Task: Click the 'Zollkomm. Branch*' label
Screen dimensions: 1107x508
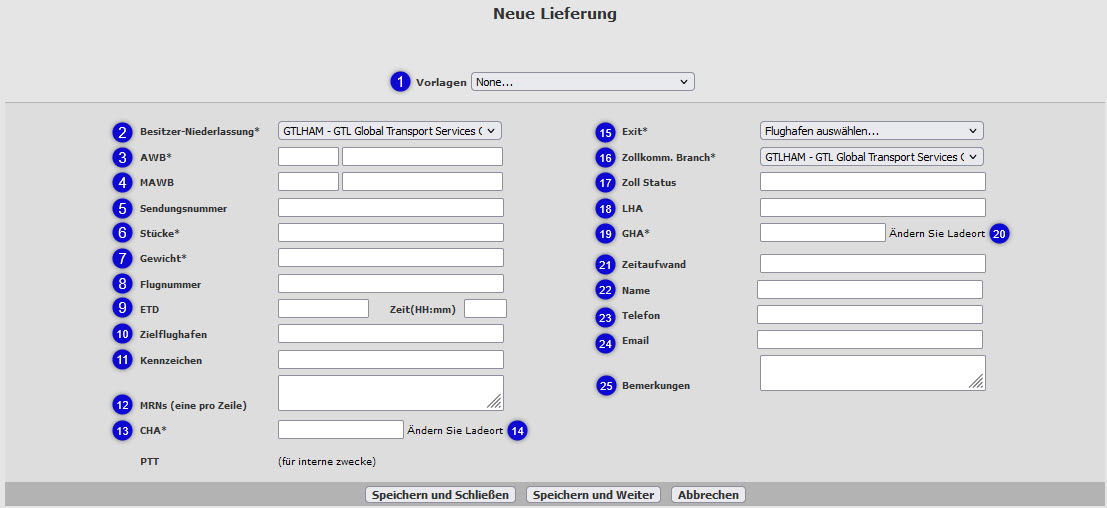Action: (669, 157)
